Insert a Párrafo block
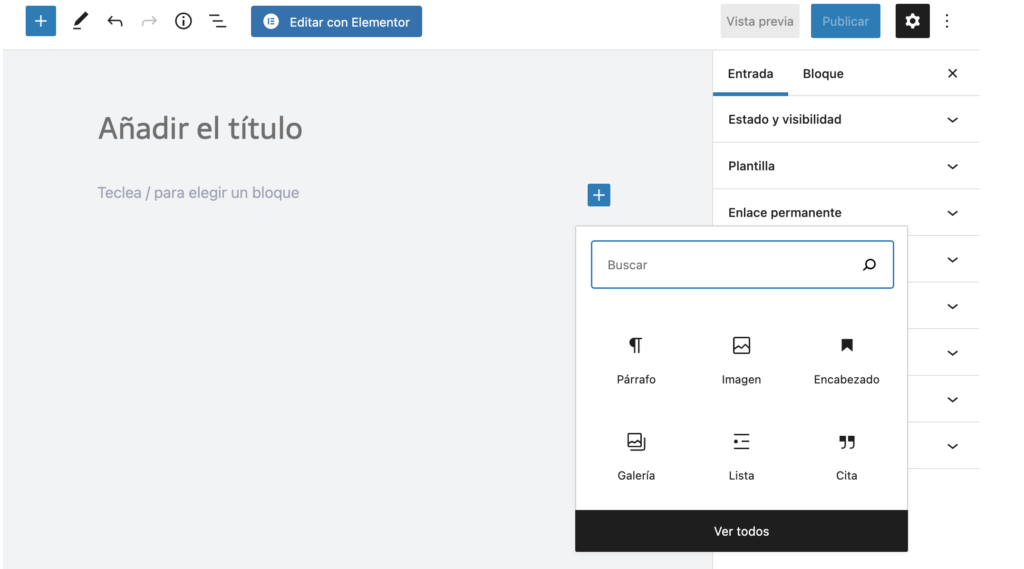The image size is (1024, 569). click(x=636, y=360)
